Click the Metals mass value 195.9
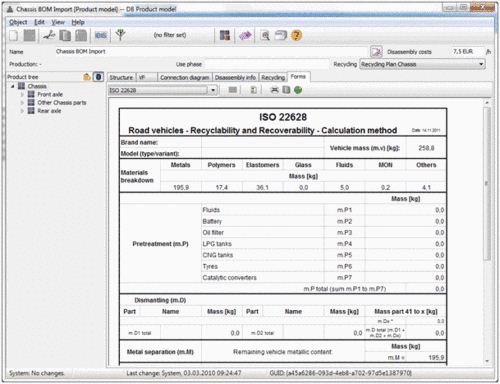Screen dimensions: 500x384 181,187
